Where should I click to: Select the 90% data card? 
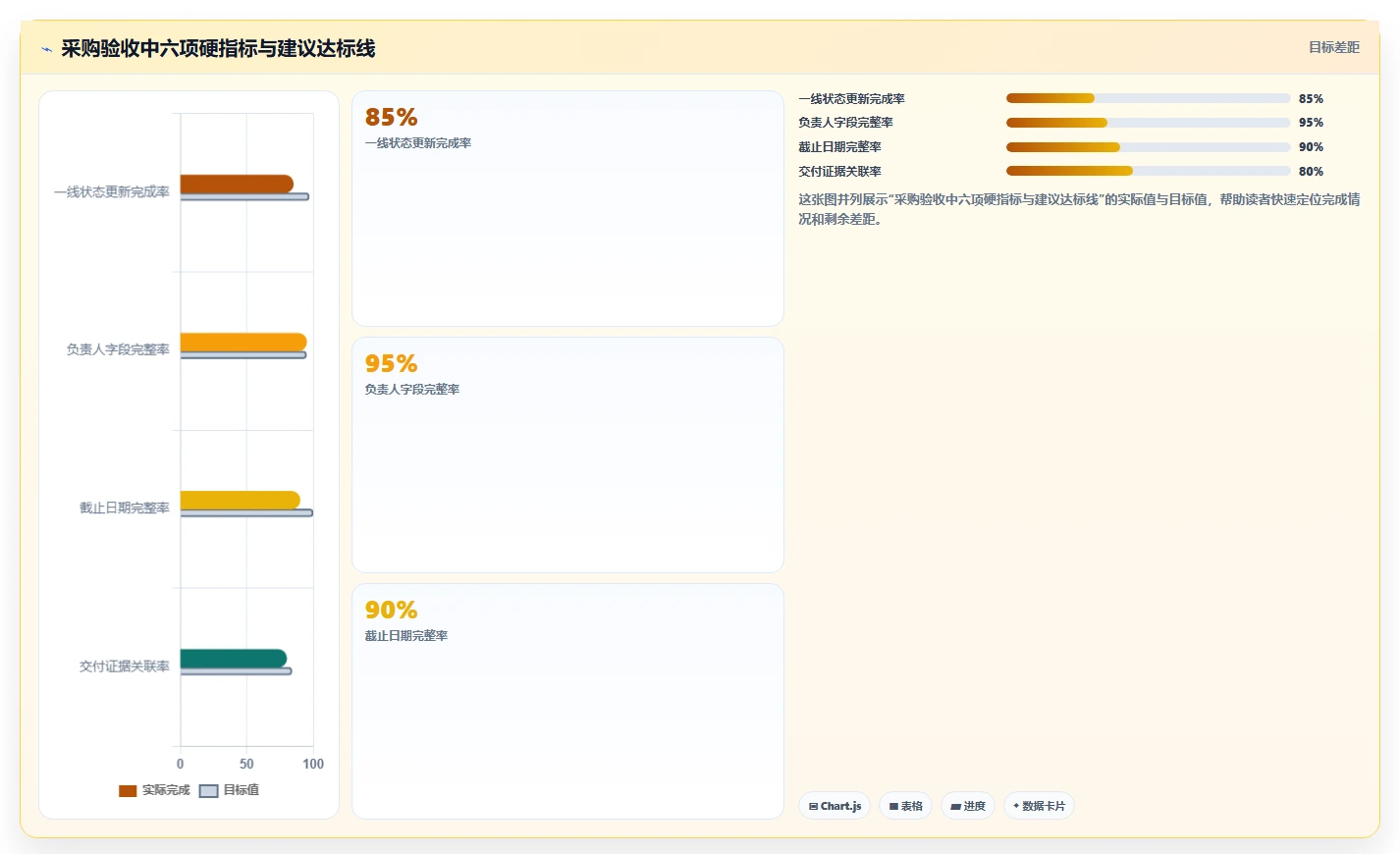[567, 702]
